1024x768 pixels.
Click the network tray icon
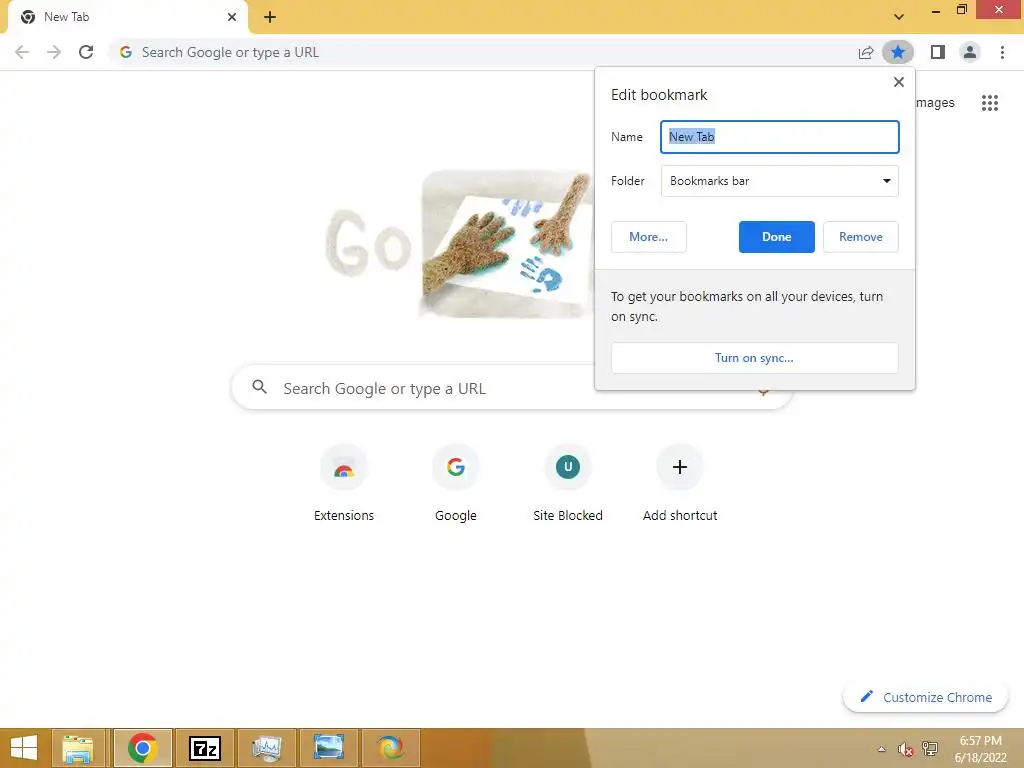click(x=930, y=749)
